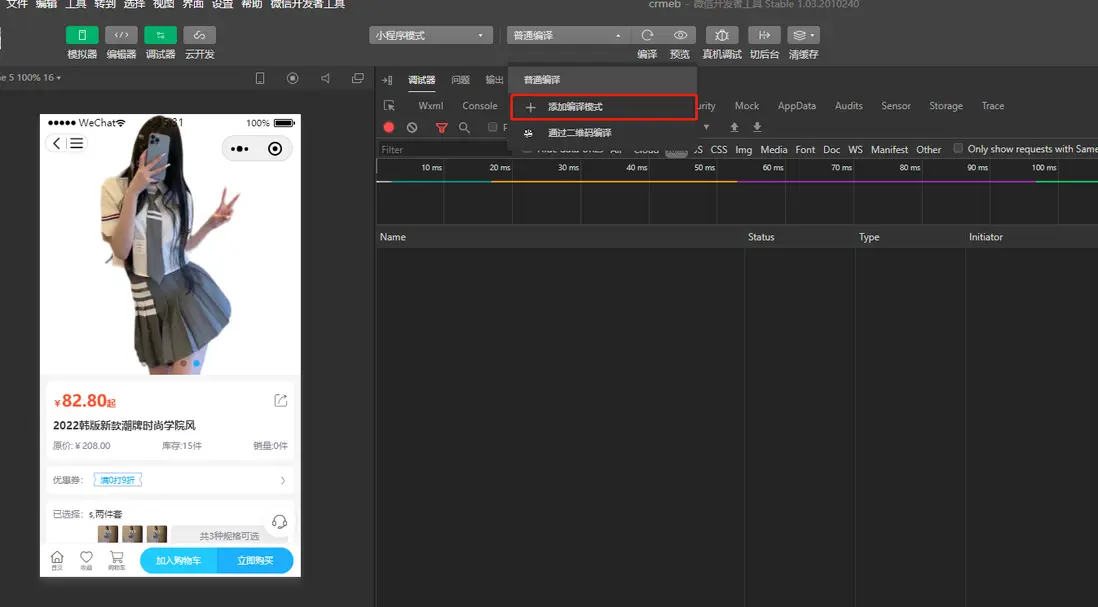Open the 小程序模式 mode dropdown
The height and width of the screenshot is (607, 1098).
coord(431,35)
